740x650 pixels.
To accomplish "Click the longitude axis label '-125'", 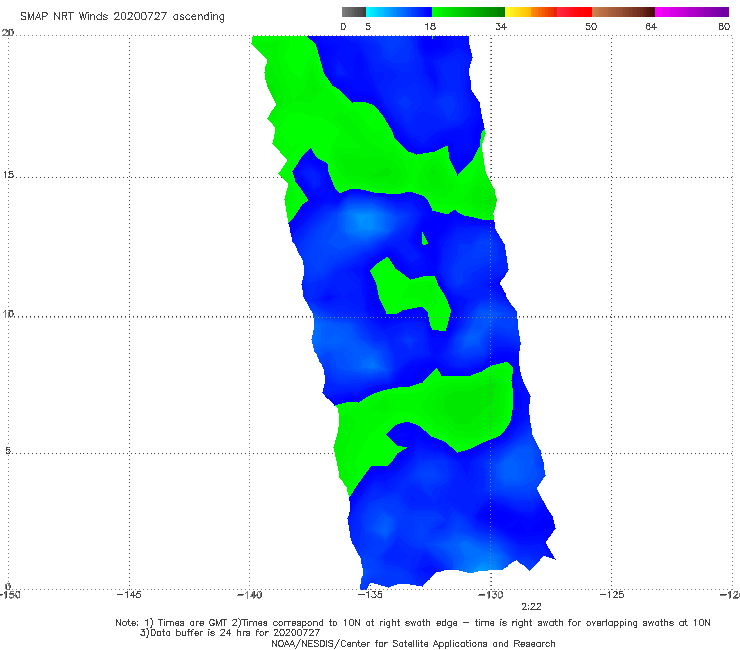I will coord(612,595).
